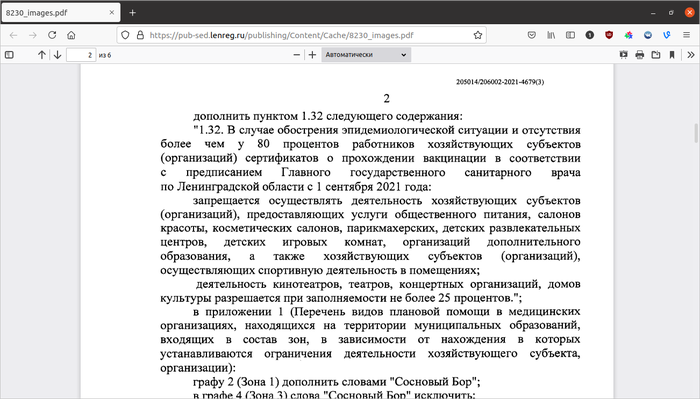Click line 'дополнить пунктом 1.32 следующего содержания'
Image resolution: width=700 pixels, height=399 pixels.
(x=328, y=116)
